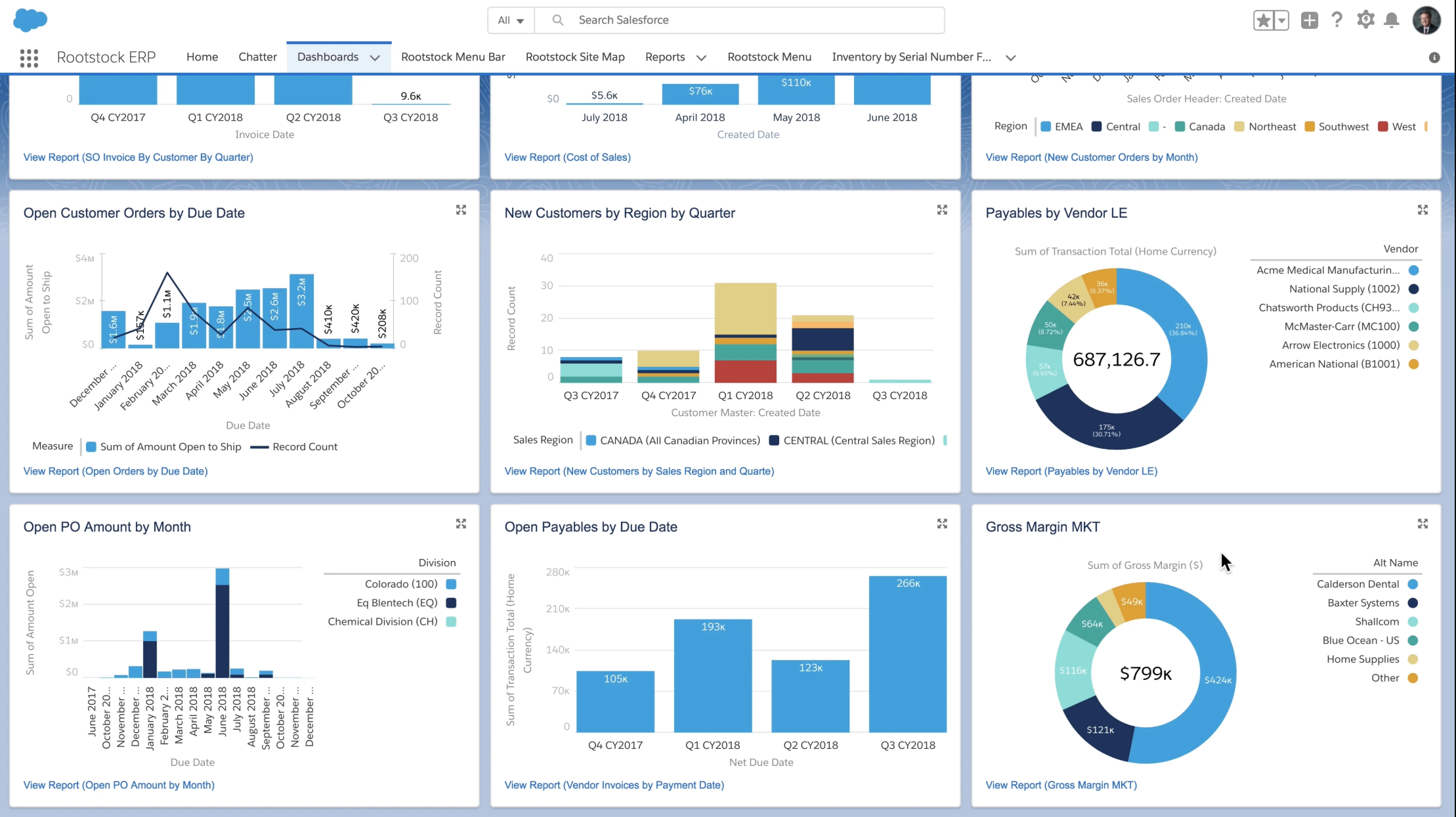This screenshot has height=817, width=1456.
Task: Open View Report (Gross Margin MKT) link
Action: 1061,785
